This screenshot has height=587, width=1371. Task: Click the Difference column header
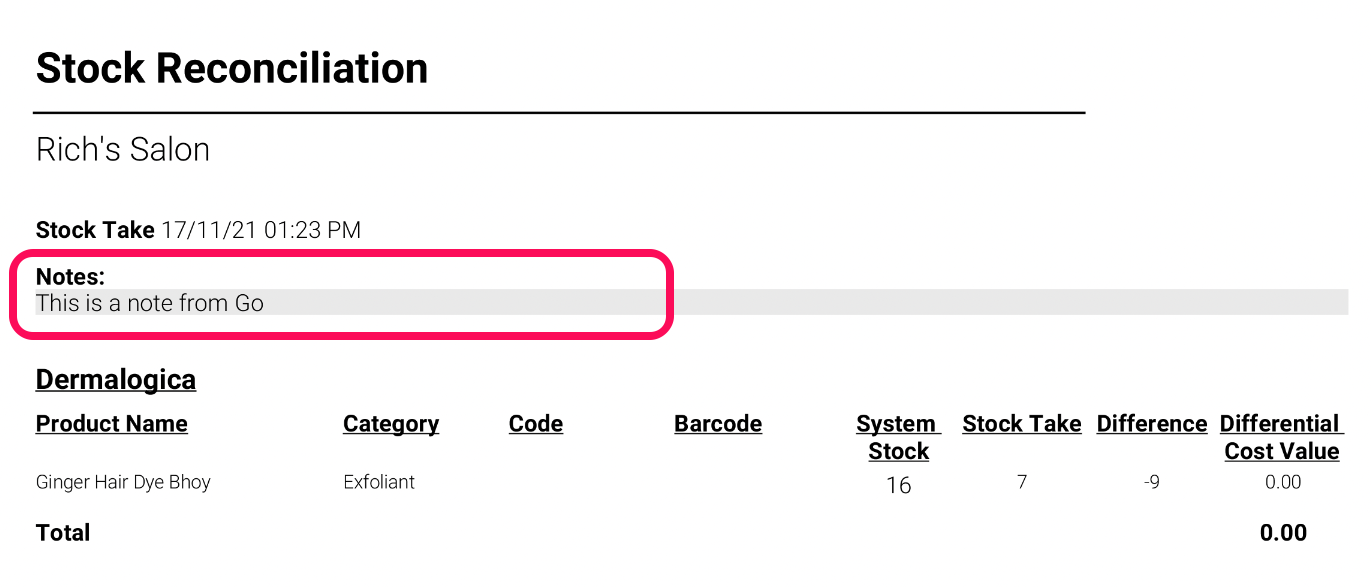1152,424
